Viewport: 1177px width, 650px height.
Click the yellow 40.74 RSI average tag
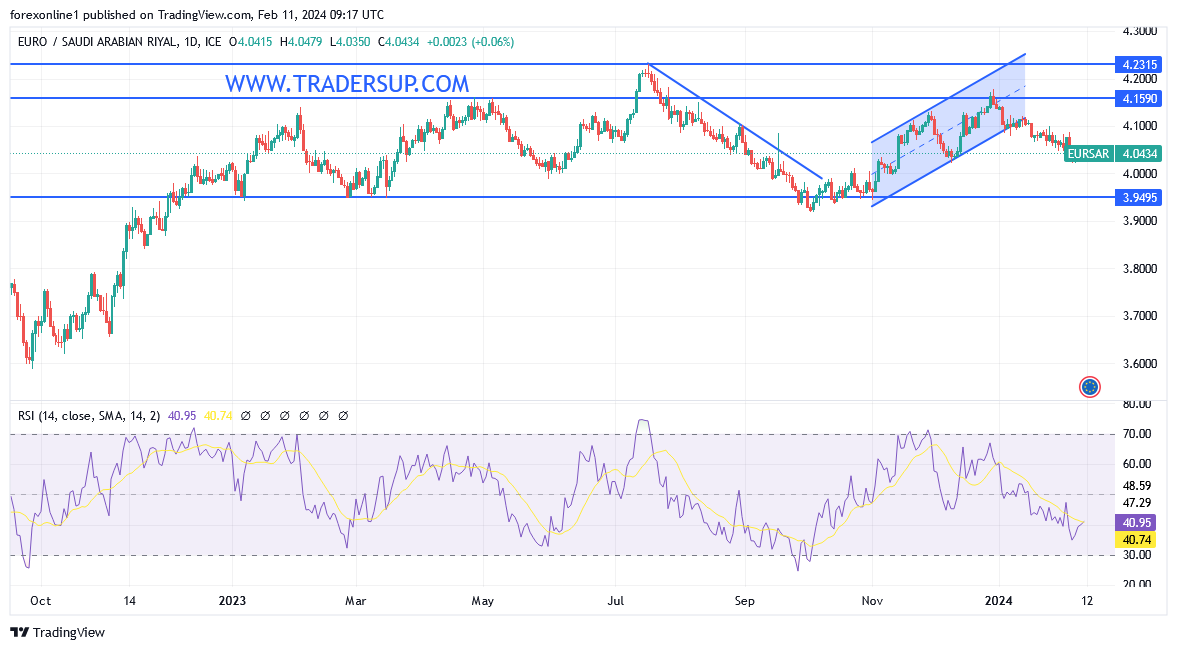click(x=1135, y=540)
